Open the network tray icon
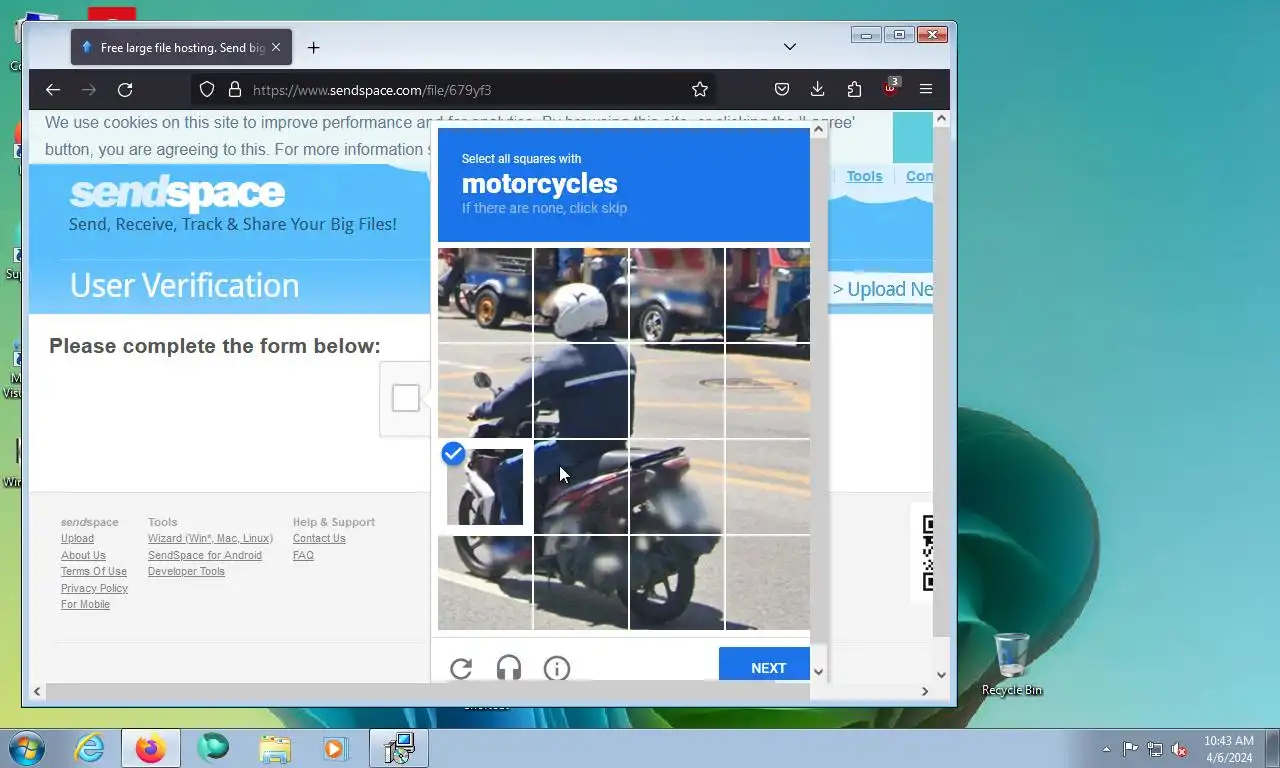The height and width of the screenshot is (768, 1280). [1155, 749]
